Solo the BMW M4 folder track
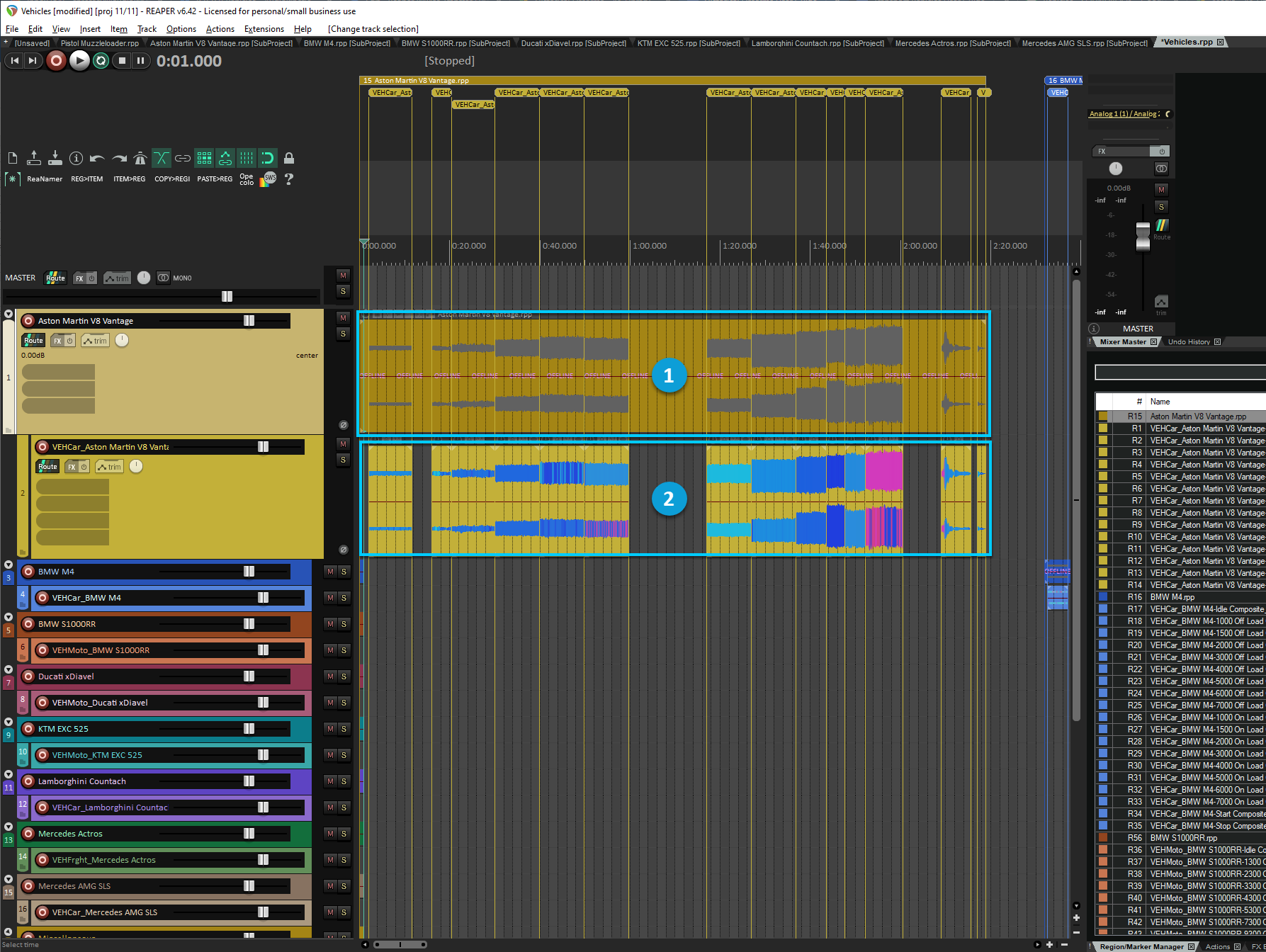 pos(344,572)
